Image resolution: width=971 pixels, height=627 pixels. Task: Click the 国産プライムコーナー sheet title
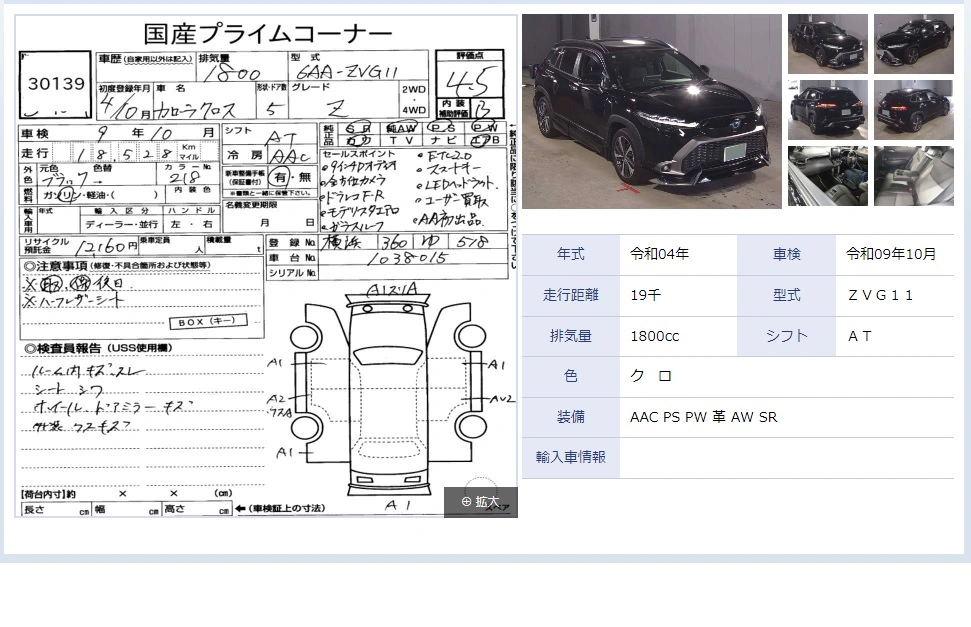click(268, 33)
